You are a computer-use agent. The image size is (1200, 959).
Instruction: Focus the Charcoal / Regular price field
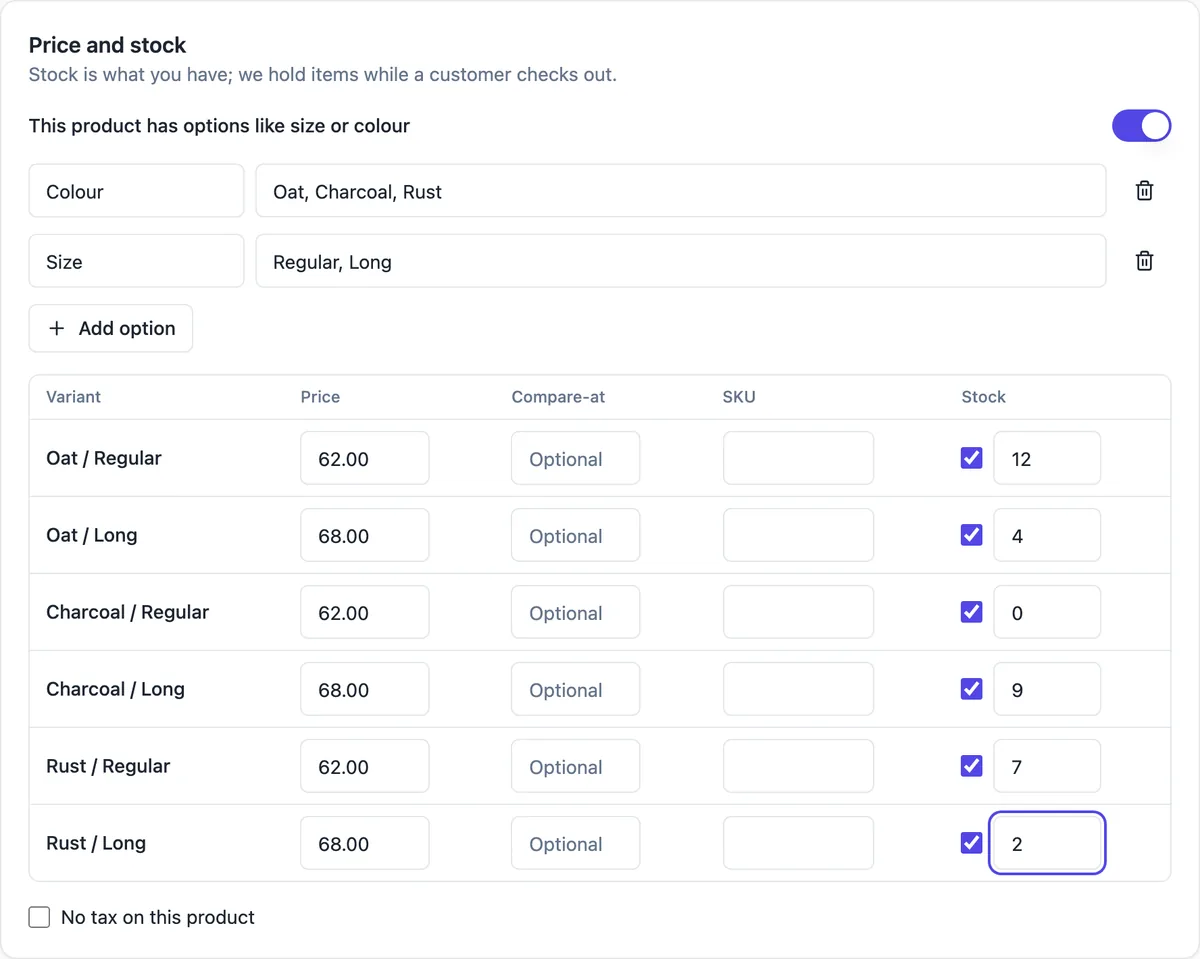click(x=365, y=612)
